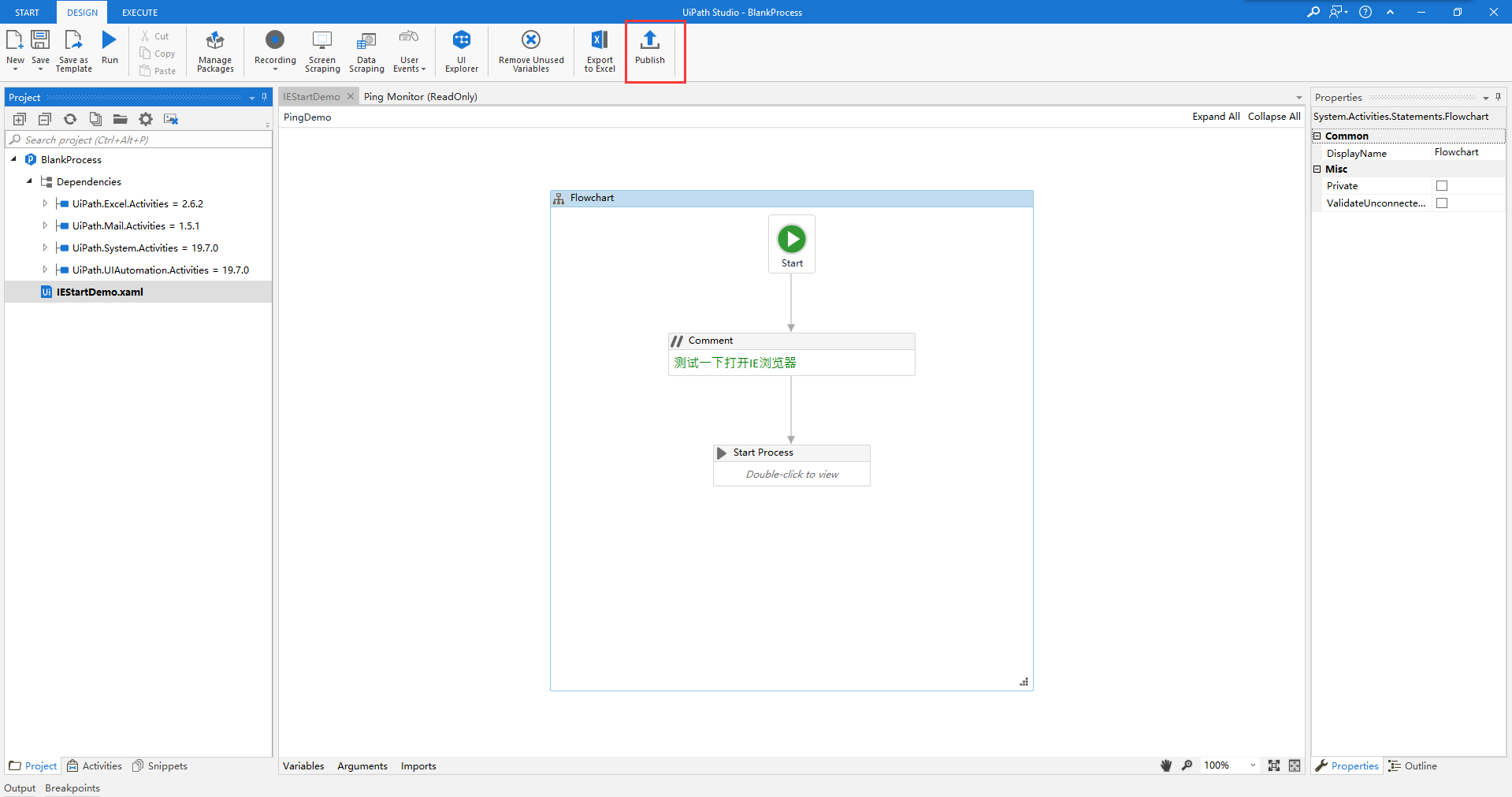Viewport: 1512px width, 797px height.
Task: Click Collapse All in the designer
Action: coord(1273,116)
